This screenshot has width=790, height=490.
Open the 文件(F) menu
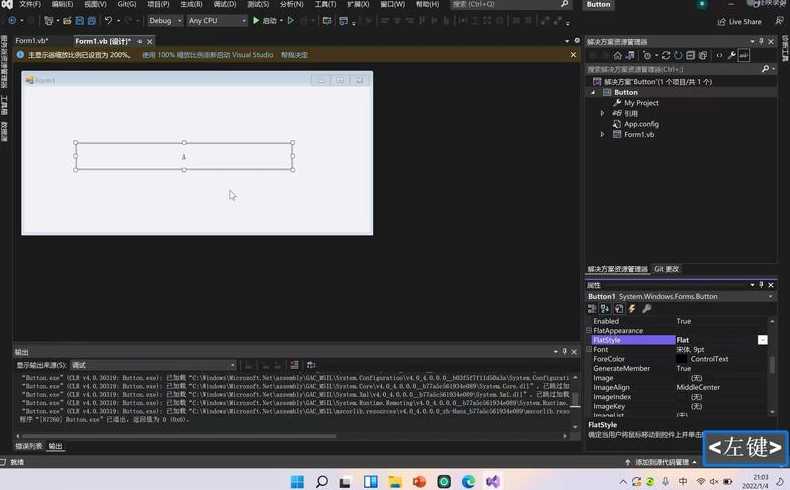pyautogui.click(x=30, y=4)
